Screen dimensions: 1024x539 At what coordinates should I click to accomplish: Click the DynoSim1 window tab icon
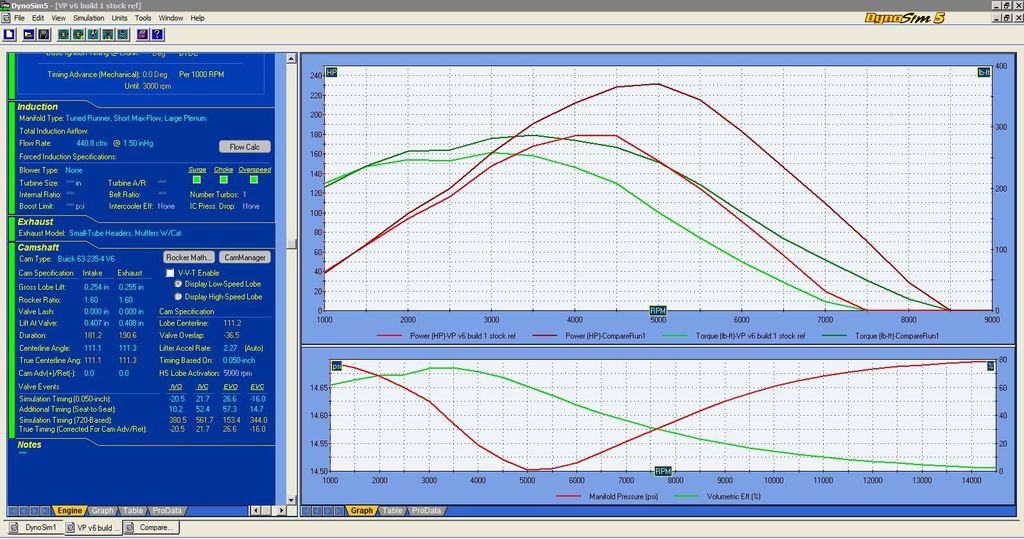point(14,527)
